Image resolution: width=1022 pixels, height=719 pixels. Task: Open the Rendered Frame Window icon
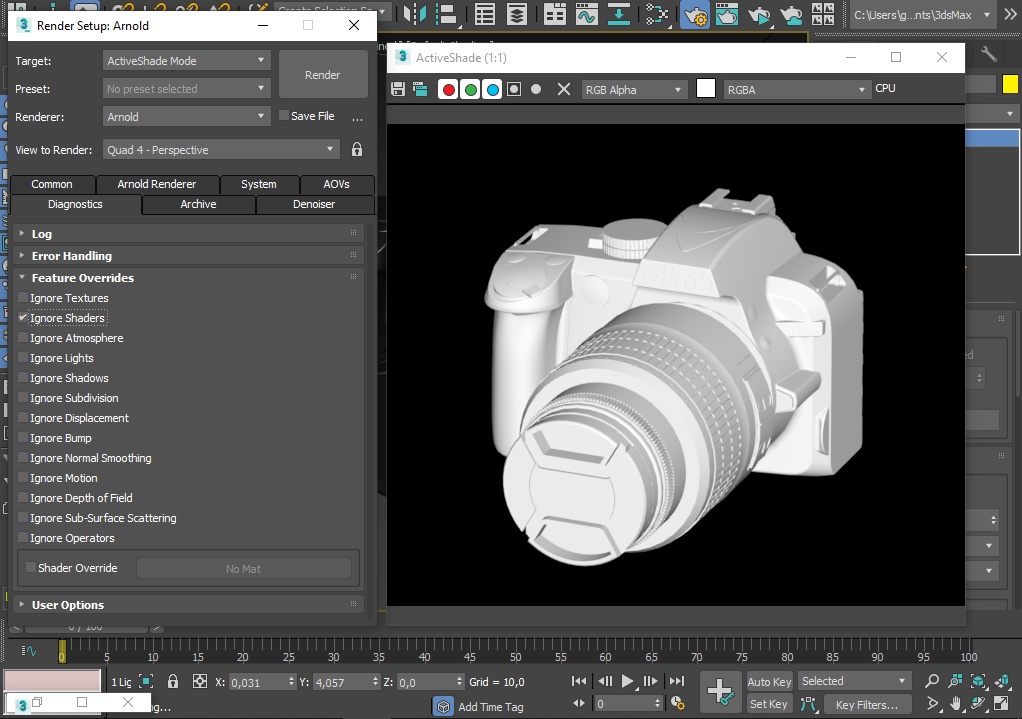(x=727, y=14)
